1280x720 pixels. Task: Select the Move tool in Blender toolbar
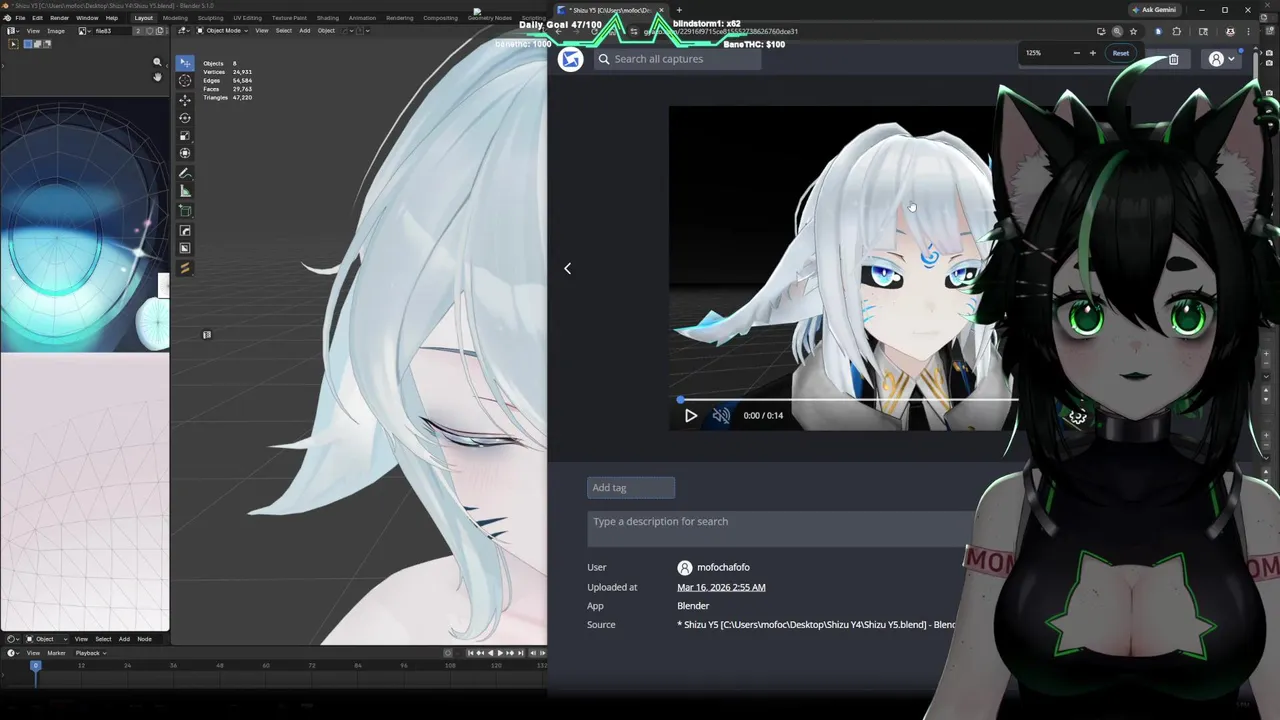point(185,100)
